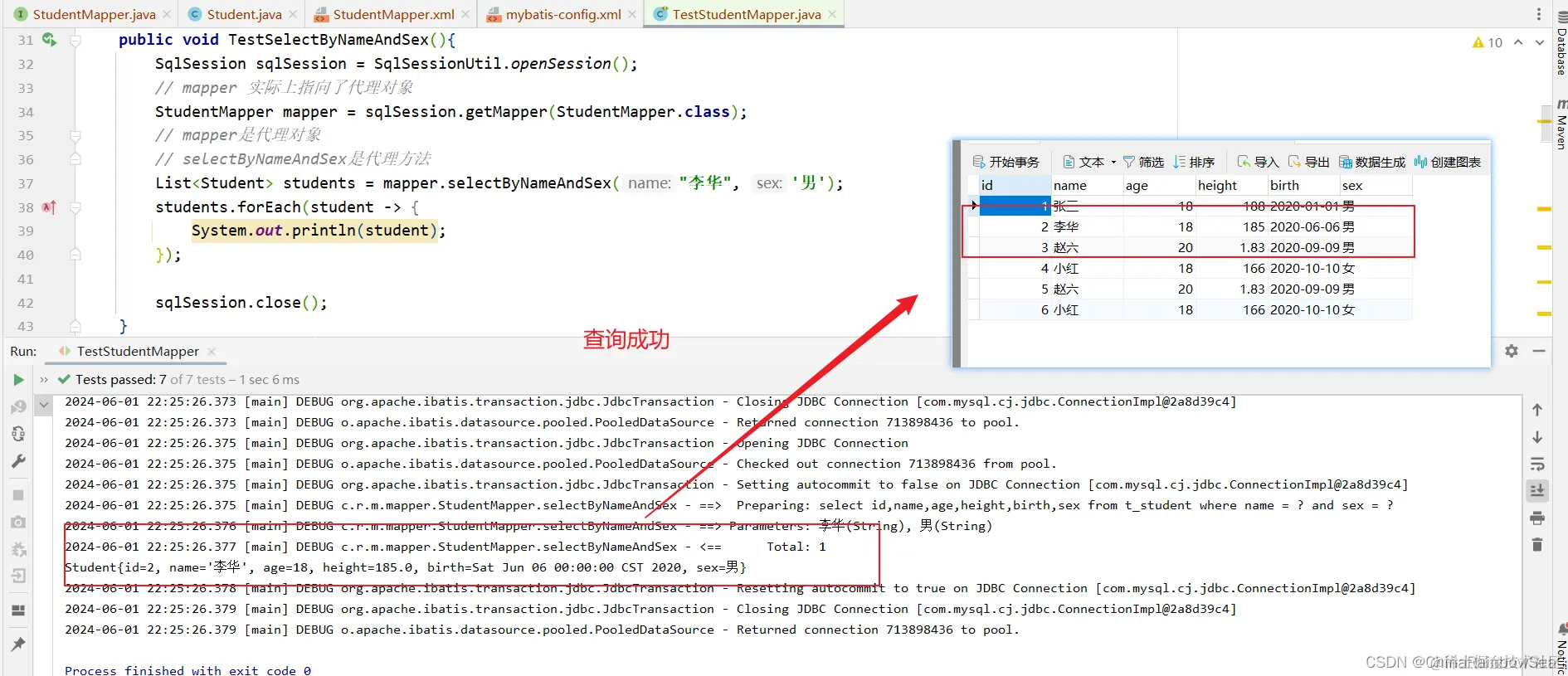Image resolution: width=1568 pixels, height=676 pixels.
Task: Go to previous highlighted problem arrow
Action: click(1518, 42)
